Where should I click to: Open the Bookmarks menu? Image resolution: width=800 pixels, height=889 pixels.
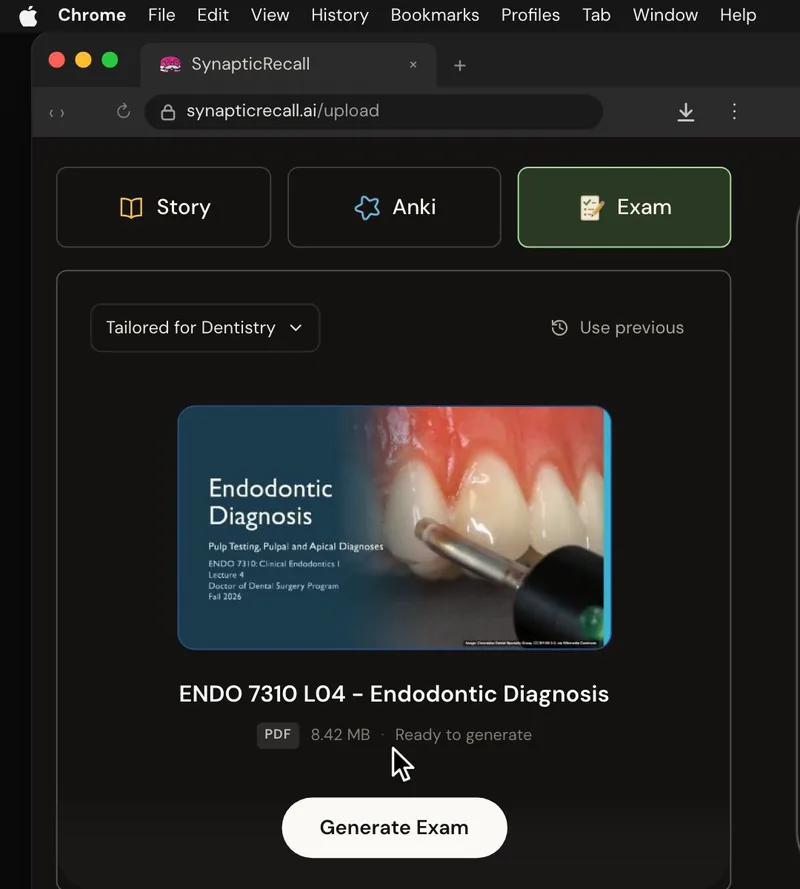[x=435, y=15]
